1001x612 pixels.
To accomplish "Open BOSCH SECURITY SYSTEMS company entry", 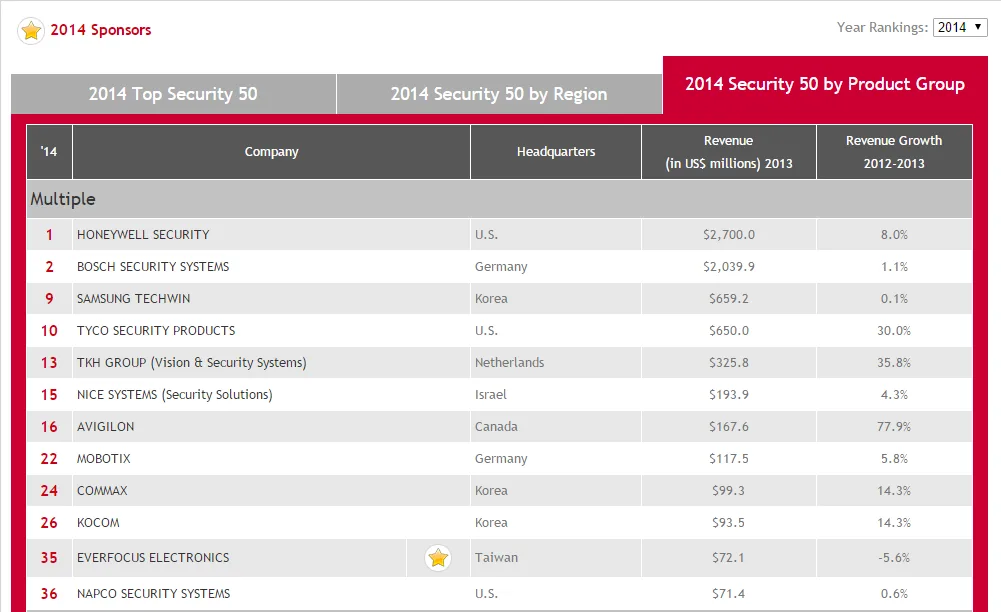I will coord(153,267).
